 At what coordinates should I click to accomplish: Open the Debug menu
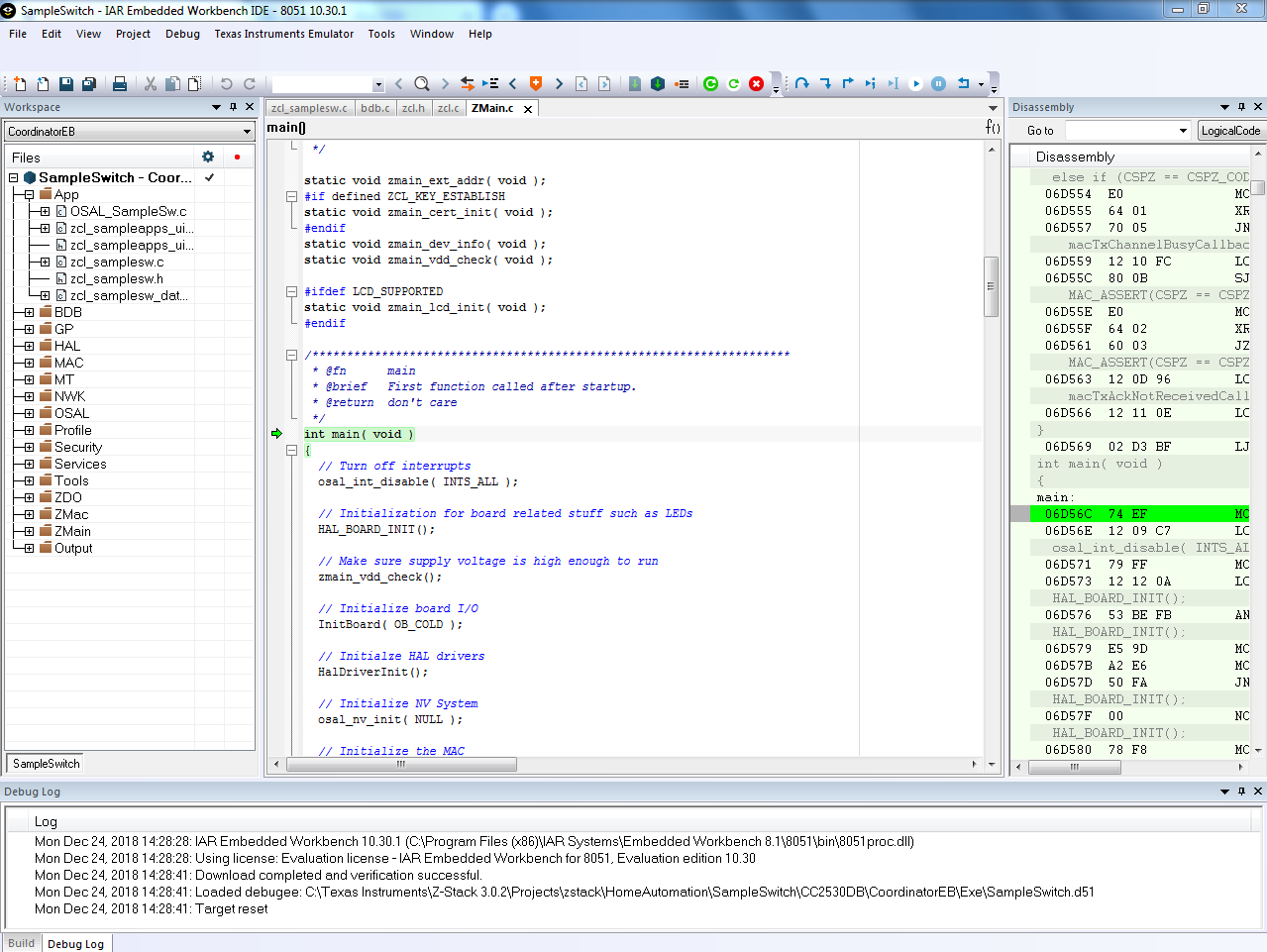182,34
